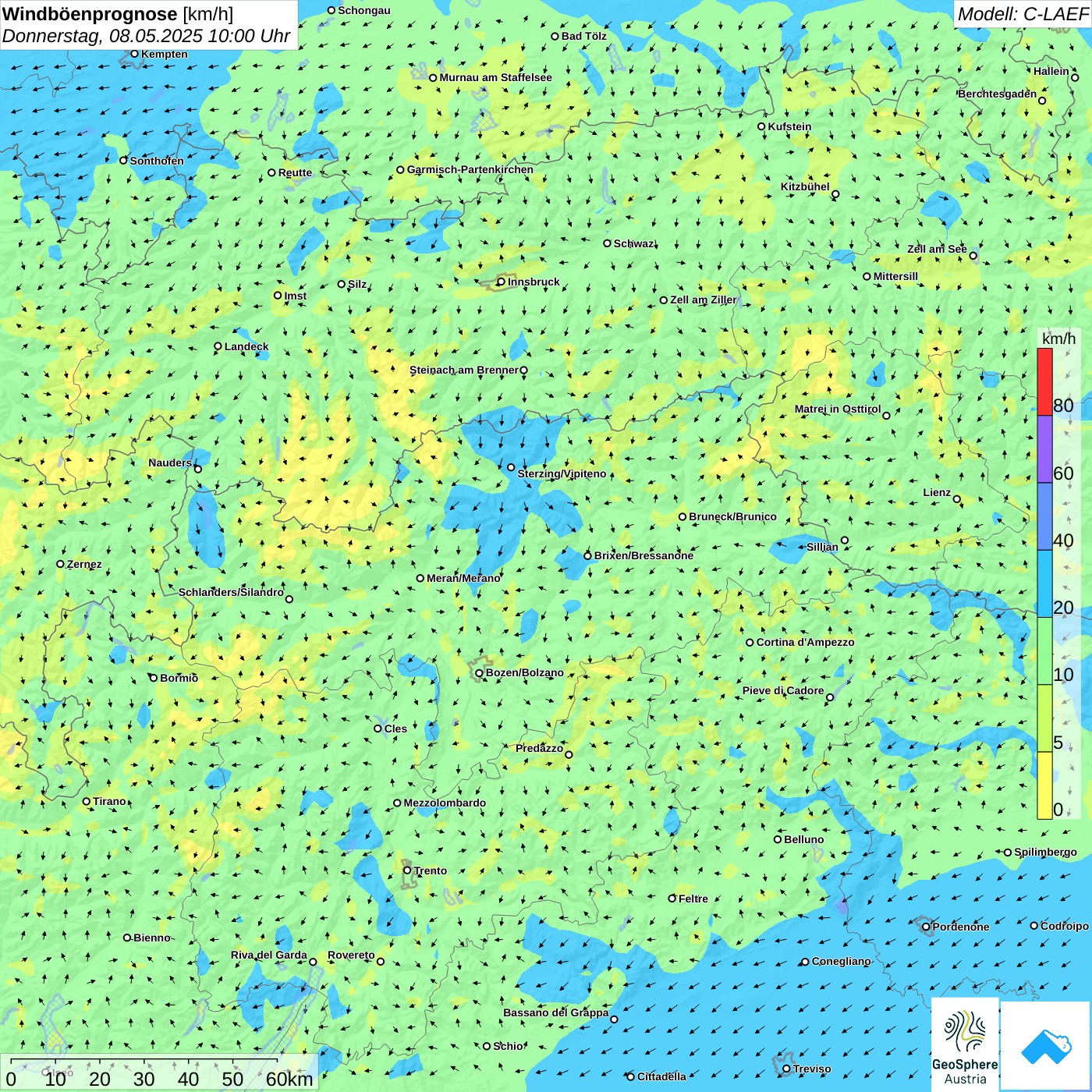Select the purple 60–80 km/h legend segment
Image resolution: width=1092 pixels, height=1092 pixels.
(x=1044, y=448)
